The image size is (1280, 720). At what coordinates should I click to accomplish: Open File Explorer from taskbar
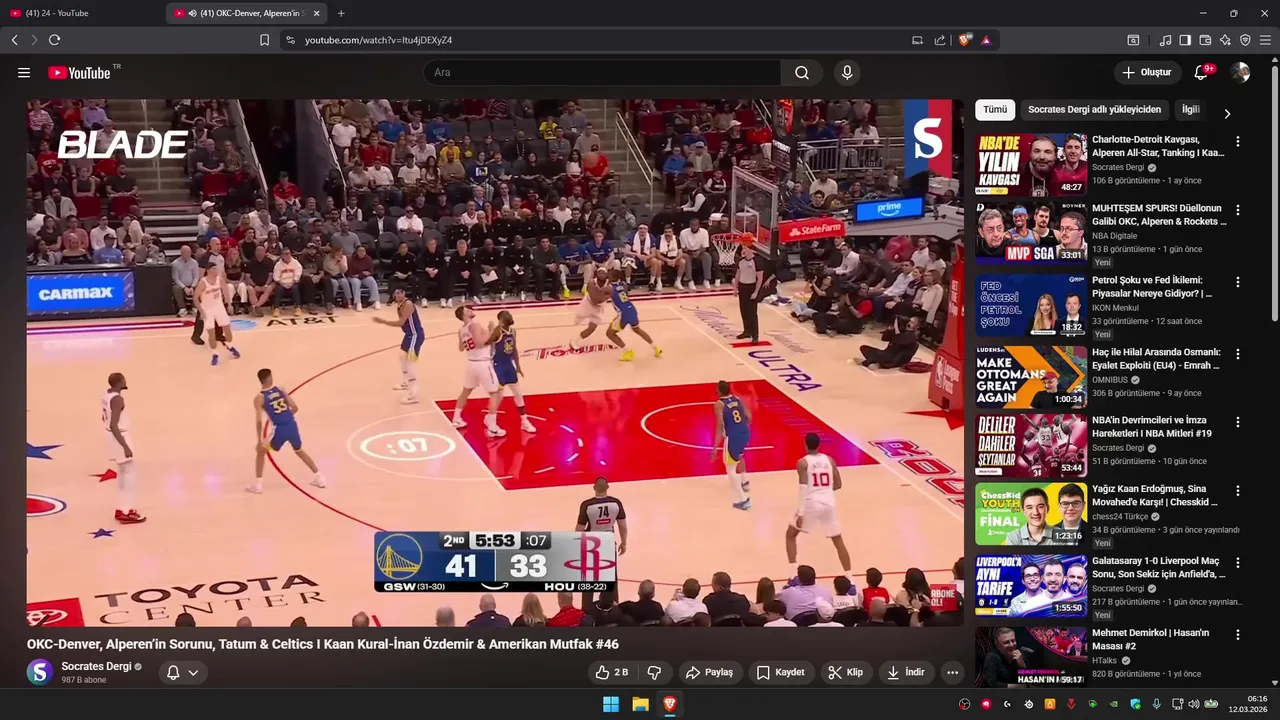click(640, 704)
